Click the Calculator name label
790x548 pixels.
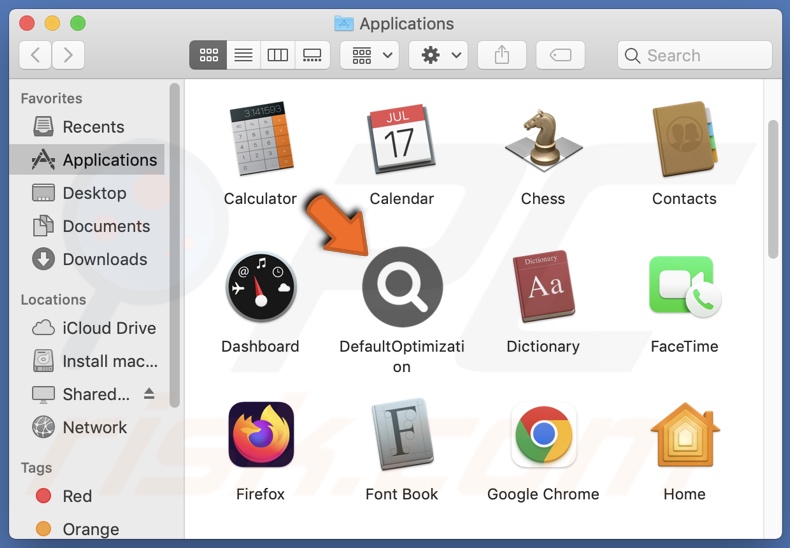[x=260, y=199]
